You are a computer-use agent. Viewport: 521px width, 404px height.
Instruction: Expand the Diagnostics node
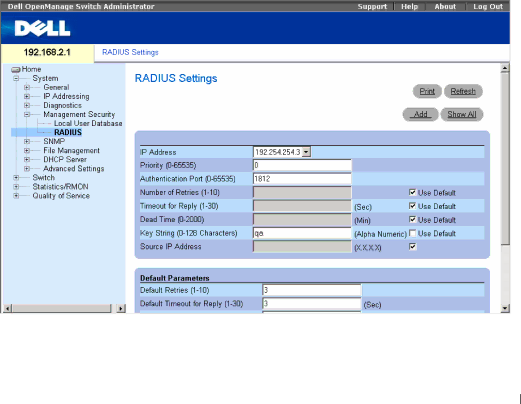[27, 106]
